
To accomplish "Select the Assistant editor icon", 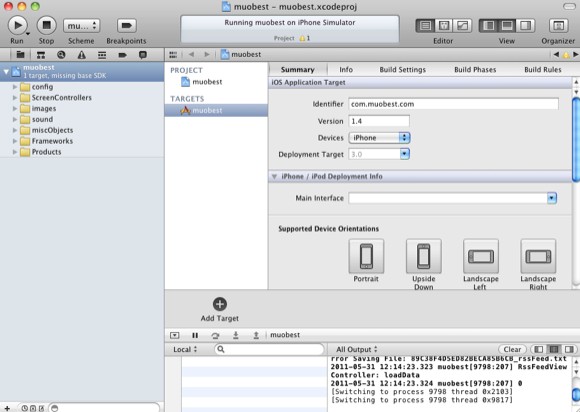I will coord(444,26).
